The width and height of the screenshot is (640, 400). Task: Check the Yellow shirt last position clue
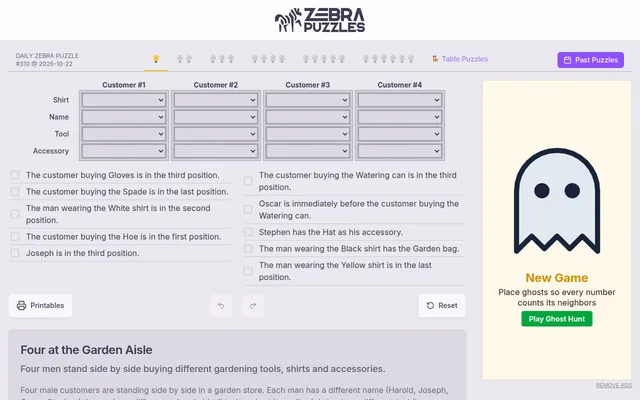tap(248, 271)
